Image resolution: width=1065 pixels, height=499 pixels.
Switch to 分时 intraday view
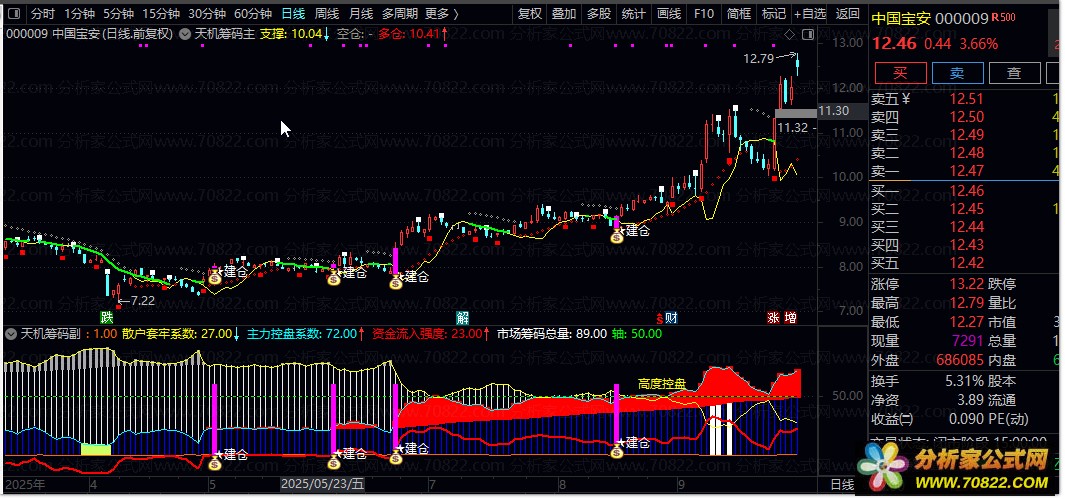(x=42, y=13)
